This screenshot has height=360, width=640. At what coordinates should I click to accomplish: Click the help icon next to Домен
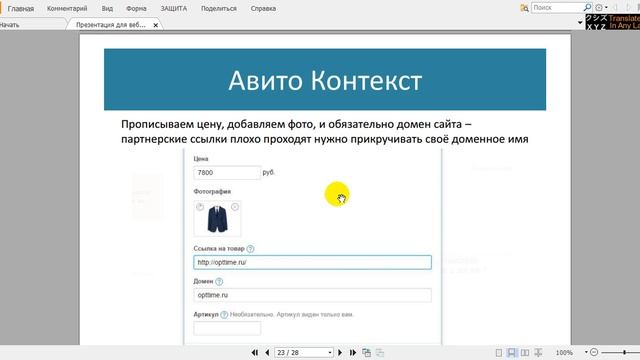click(219, 282)
